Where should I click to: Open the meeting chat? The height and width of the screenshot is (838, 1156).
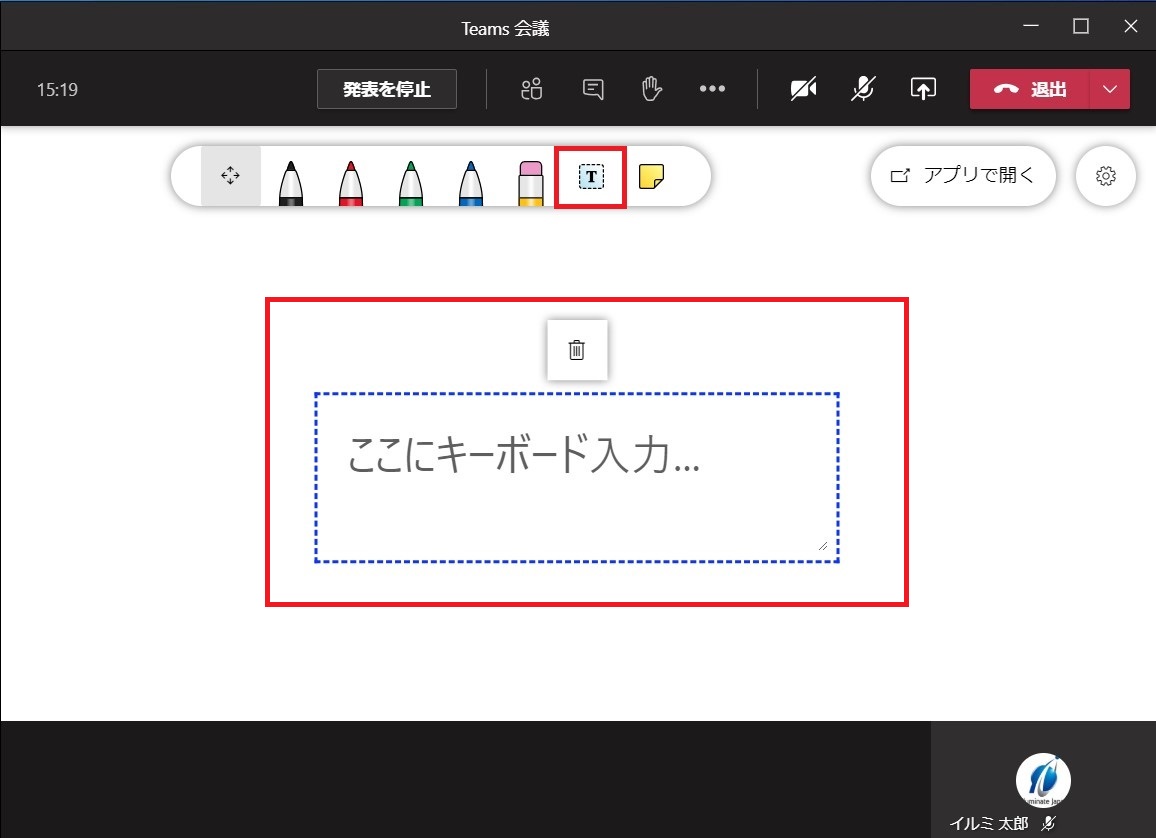[x=593, y=89]
